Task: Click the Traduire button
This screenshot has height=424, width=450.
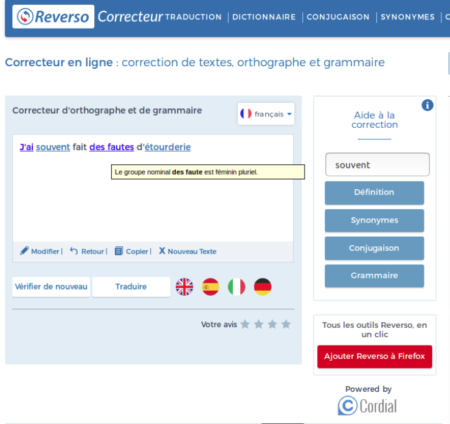Action: 131,287
